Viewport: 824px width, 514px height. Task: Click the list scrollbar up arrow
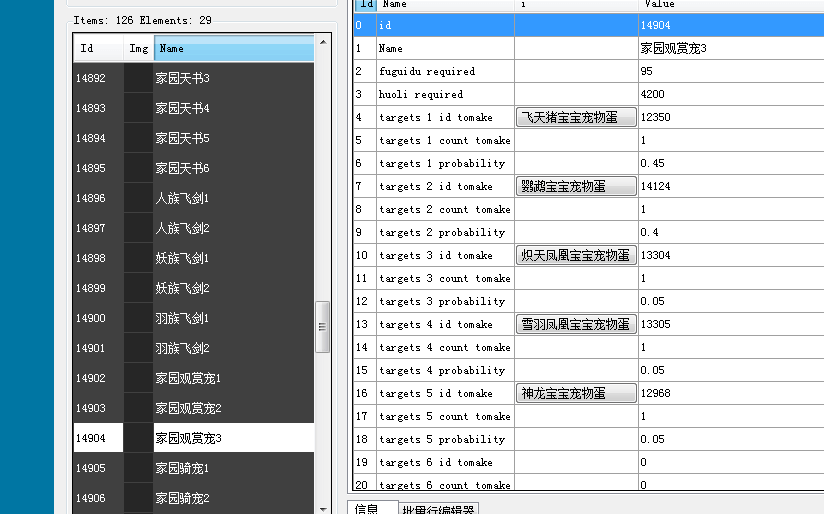pyautogui.click(x=323, y=42)
